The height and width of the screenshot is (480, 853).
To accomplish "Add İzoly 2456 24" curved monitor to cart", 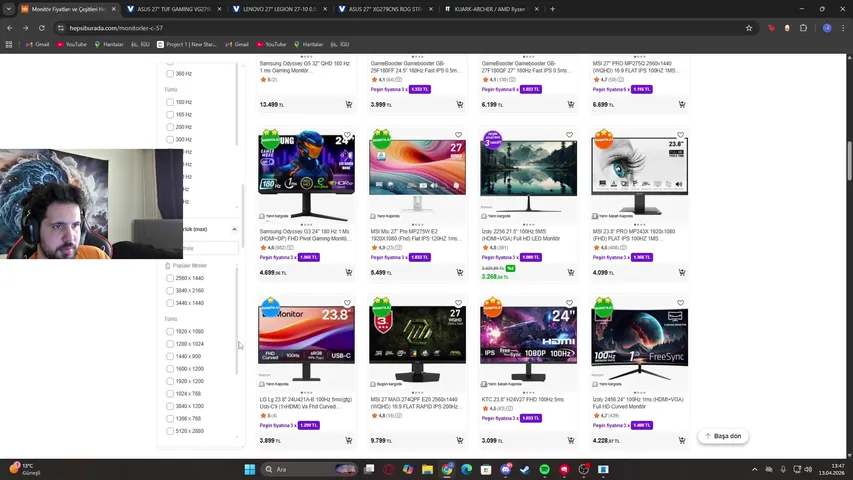I will coord(682,440).
